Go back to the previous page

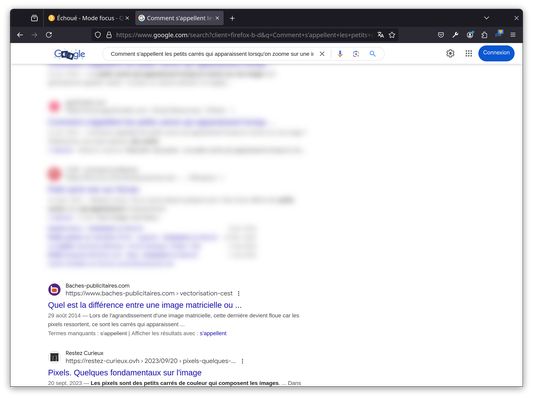[x=20, y=35]
